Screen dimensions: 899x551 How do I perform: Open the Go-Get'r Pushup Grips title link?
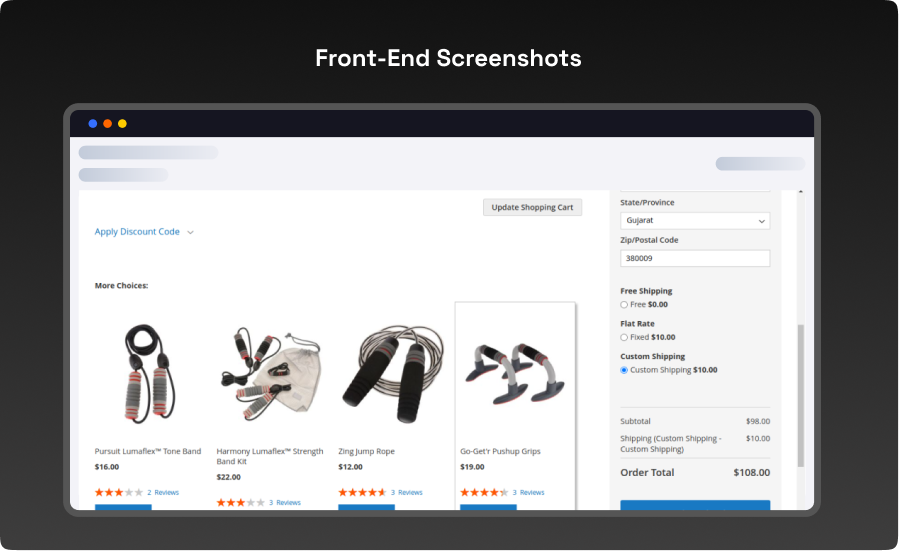500,451
